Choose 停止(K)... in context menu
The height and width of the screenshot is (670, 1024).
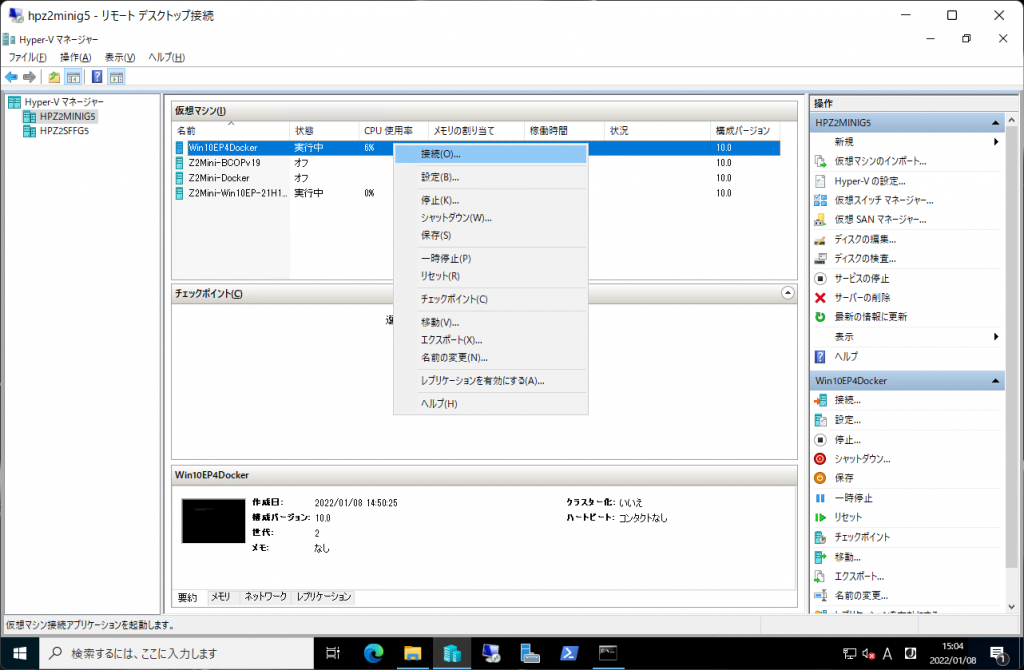point(490,200)
